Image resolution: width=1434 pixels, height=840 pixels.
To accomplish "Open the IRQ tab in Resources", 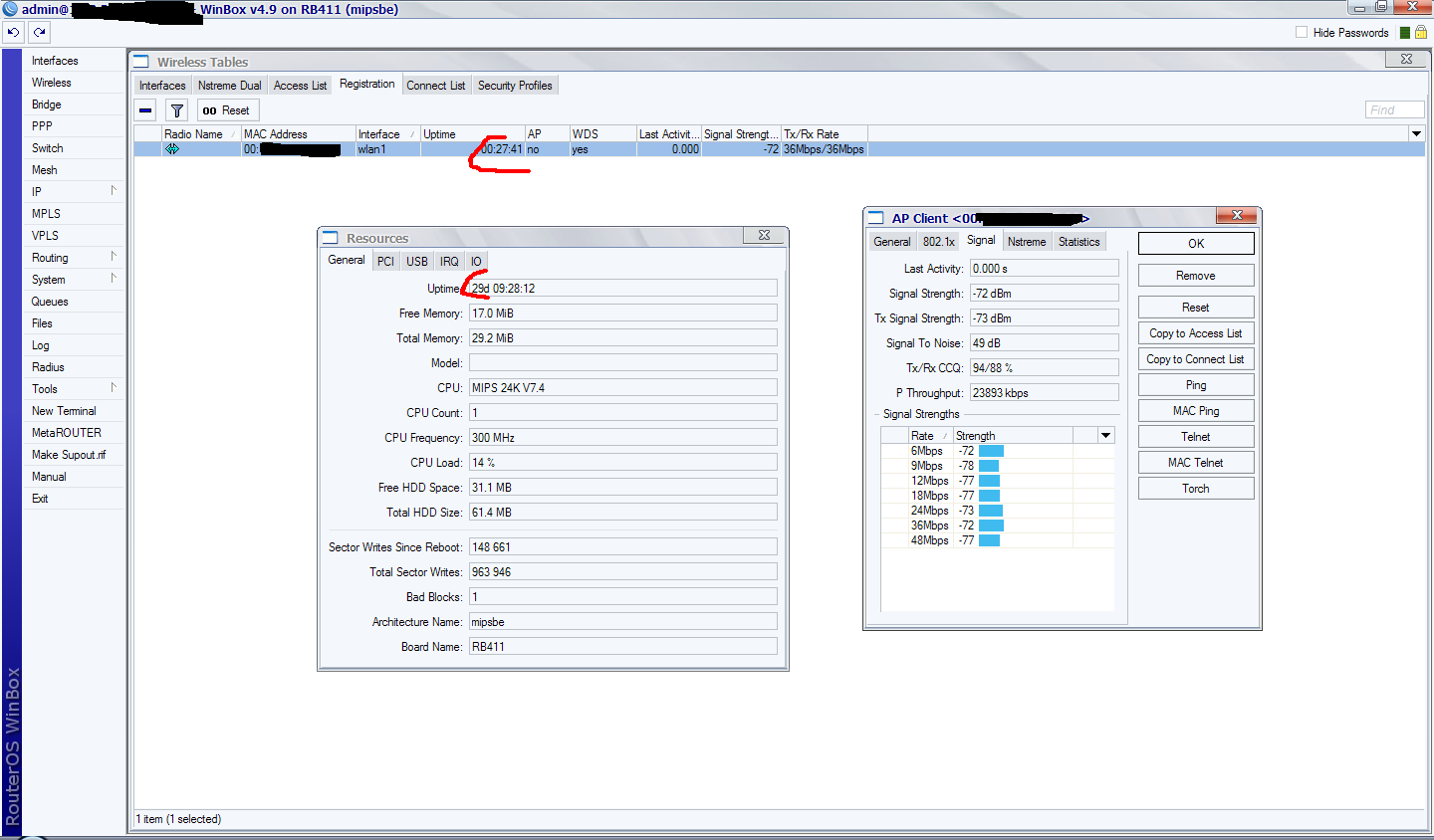I will point(449,262).
